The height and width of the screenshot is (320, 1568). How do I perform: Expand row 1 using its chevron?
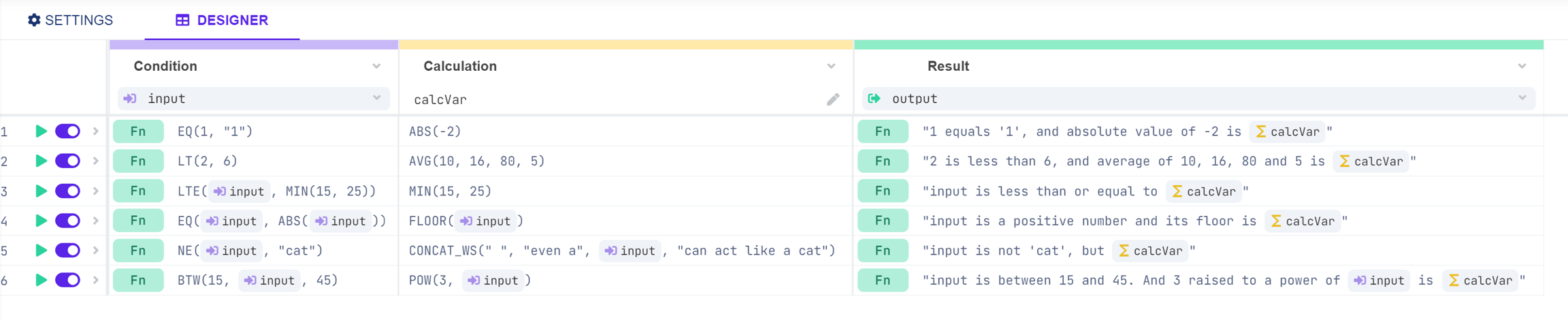click(x=96, y=131)
